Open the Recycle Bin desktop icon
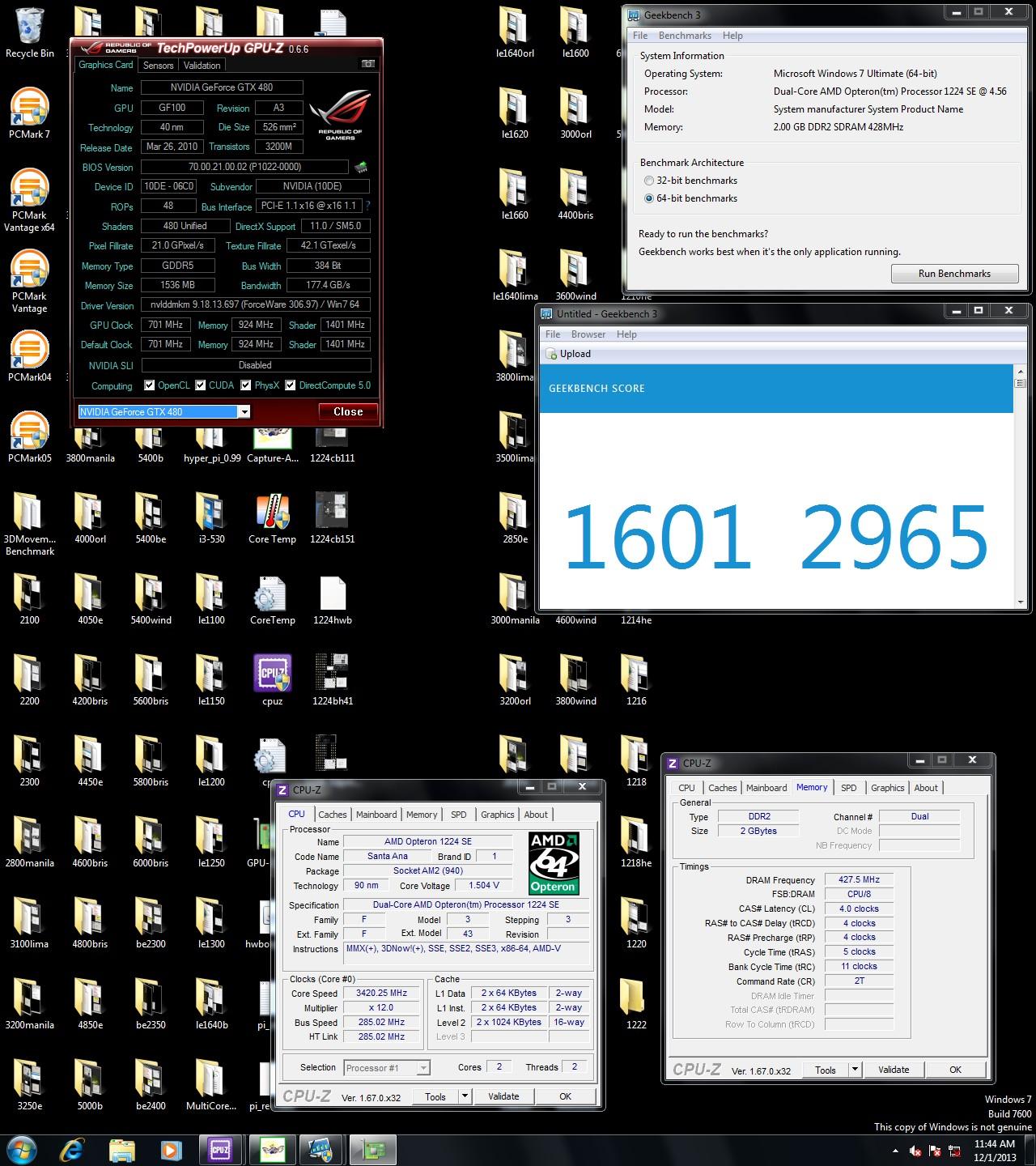The image size is (1036, 1166). (30, 32)
